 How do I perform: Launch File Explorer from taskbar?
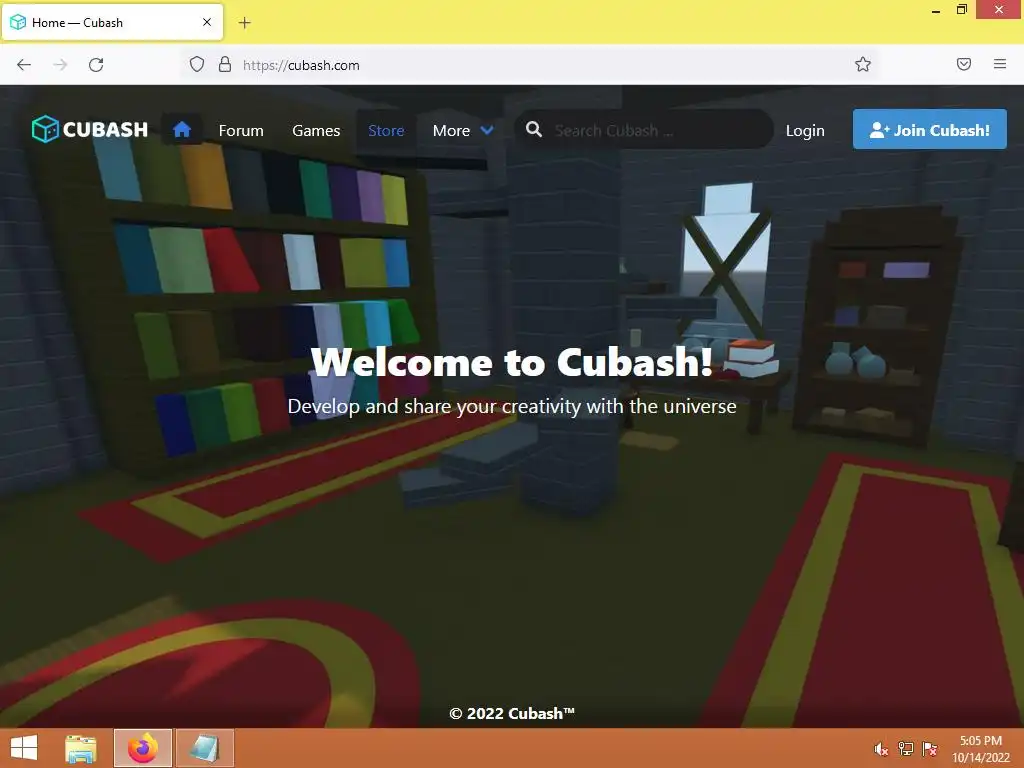81,748
